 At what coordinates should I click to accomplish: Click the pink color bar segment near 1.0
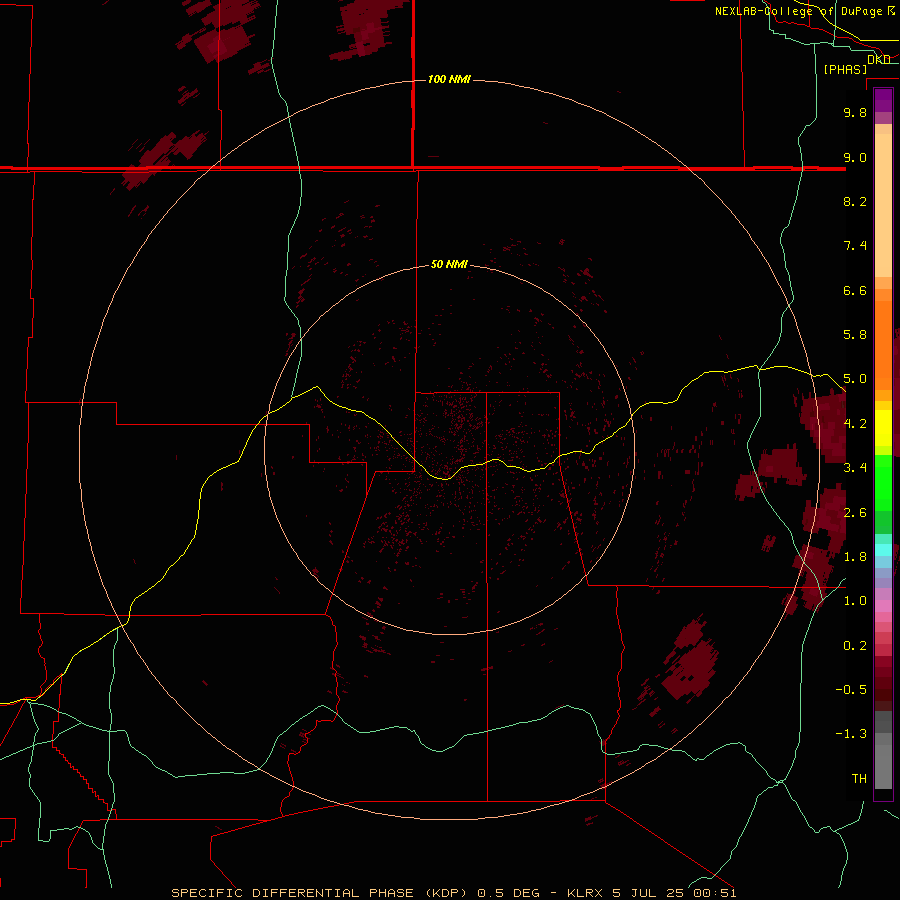(883, 606)
